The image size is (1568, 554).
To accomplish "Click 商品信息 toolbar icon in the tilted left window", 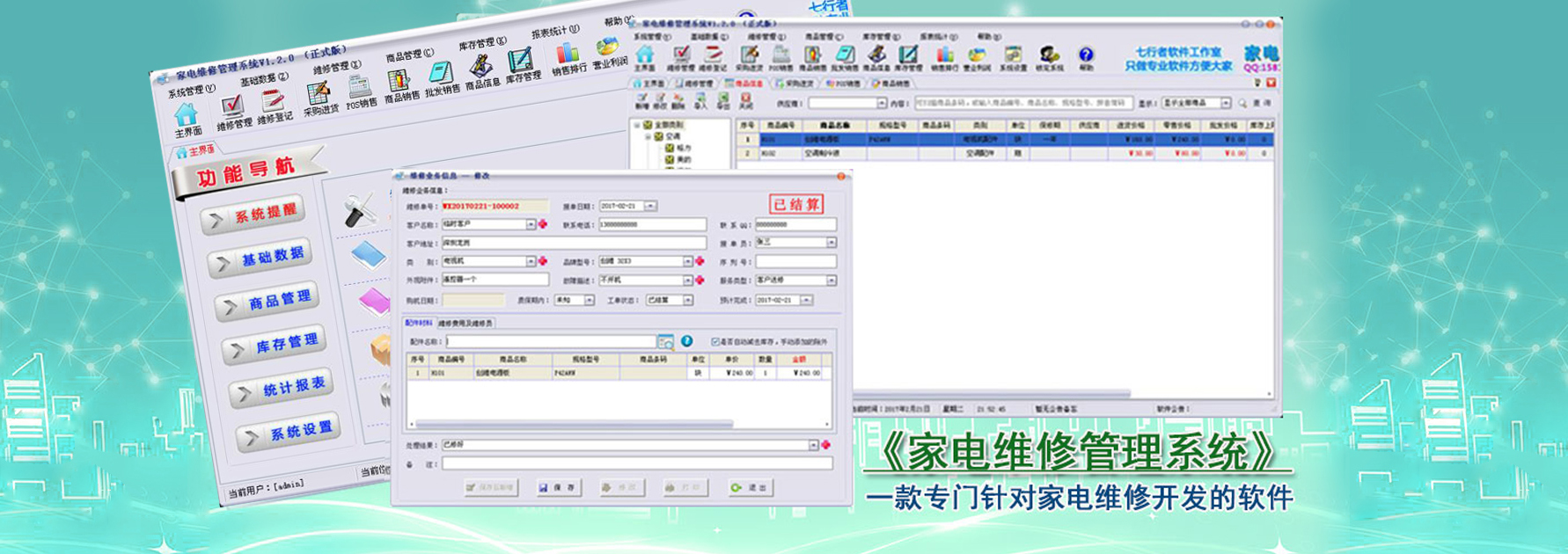I will pyautogui.click(x=480, y=67).
